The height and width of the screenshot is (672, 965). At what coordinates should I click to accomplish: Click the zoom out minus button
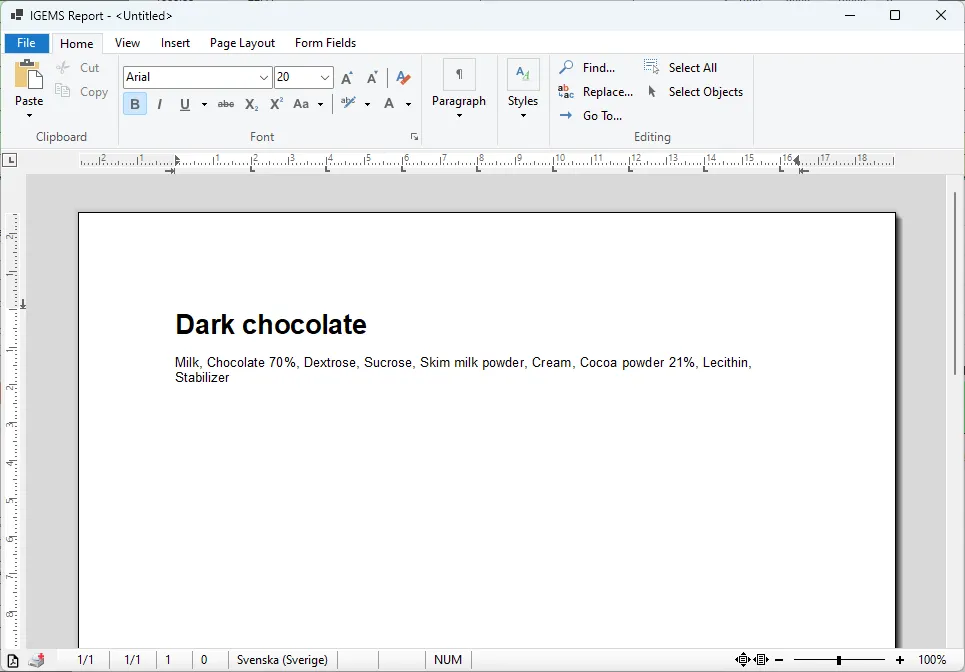(779, 660)
